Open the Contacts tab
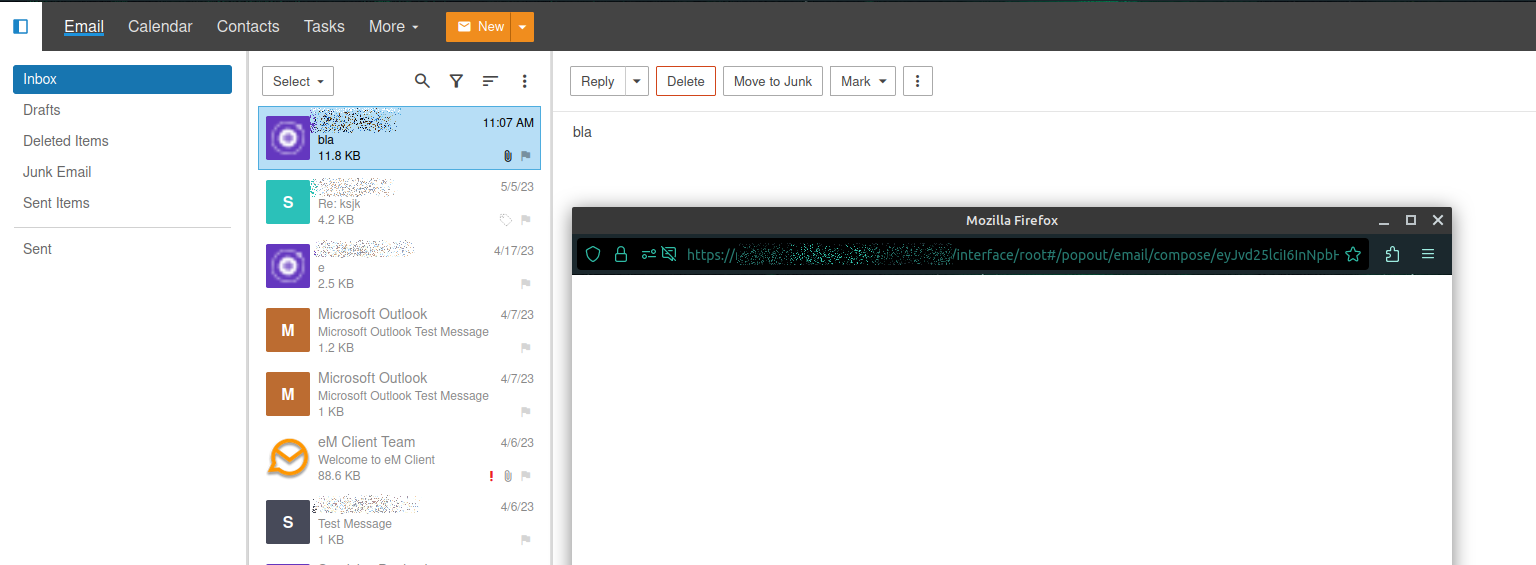This screenshot has height=565, width=1536. tap(248, 26)
